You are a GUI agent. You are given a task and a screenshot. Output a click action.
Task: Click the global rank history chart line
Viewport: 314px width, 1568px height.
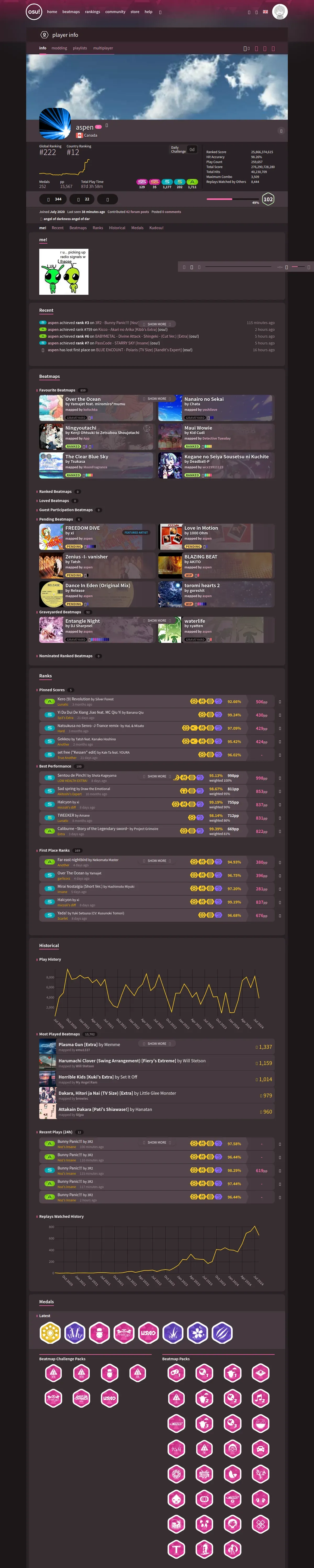(x=65, y=168)
